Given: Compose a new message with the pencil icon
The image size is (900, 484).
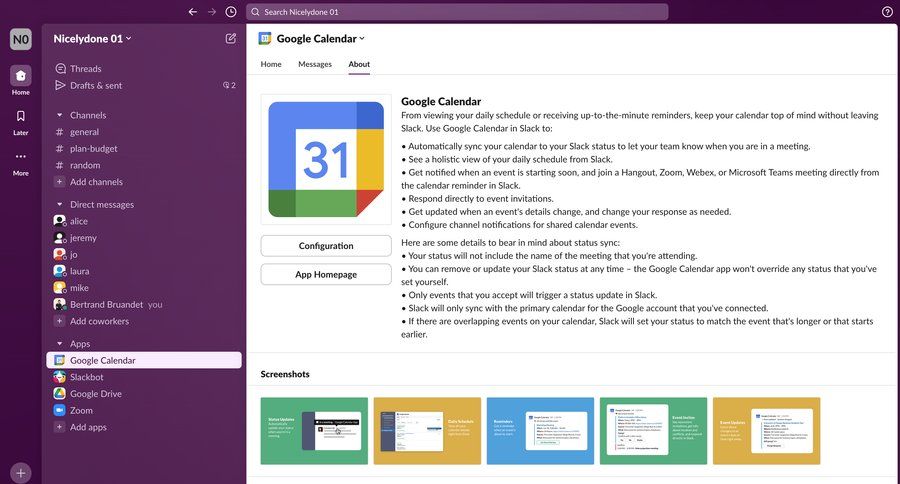Looking at the screenshot, I should click(x=231, y=38).
